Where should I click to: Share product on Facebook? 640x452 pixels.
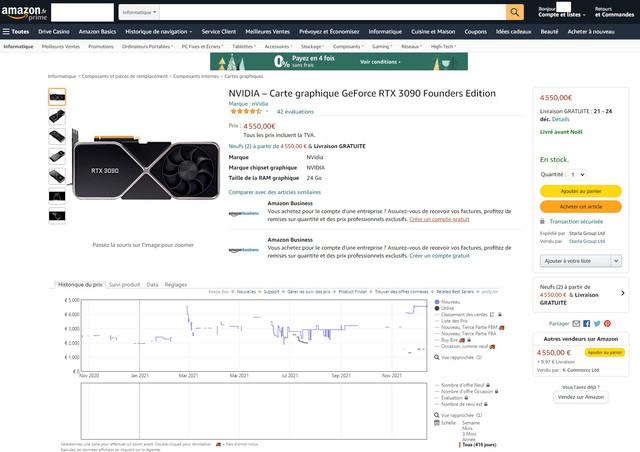pyautogui.click(x=587, y=323)
